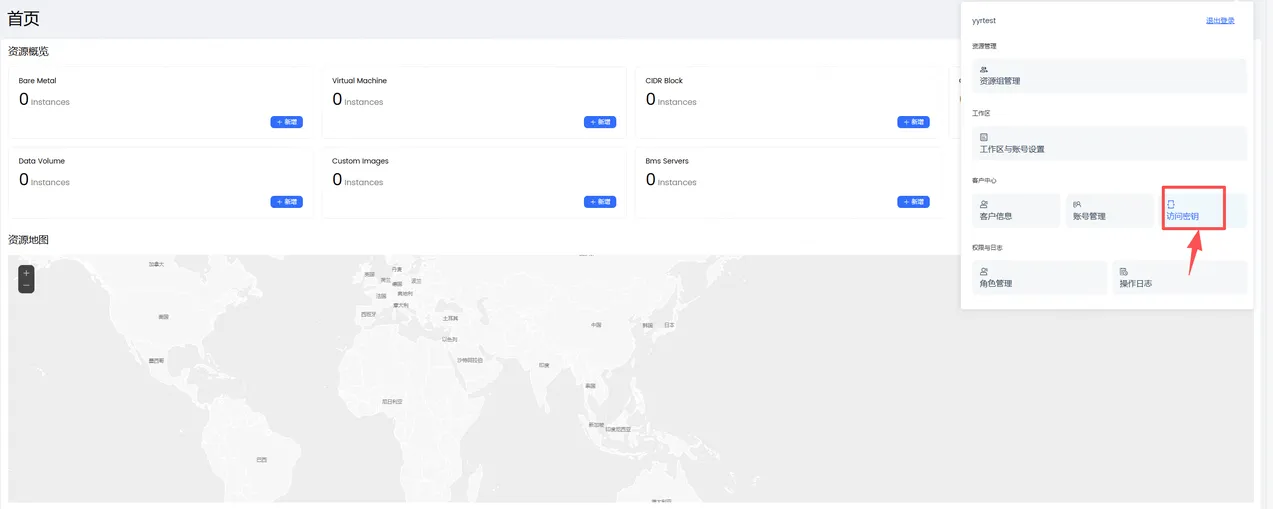Open 客户信息 customer info card
This screenshot has height=509, width=1273.
pyautogui.click(x=1016, y=210)
